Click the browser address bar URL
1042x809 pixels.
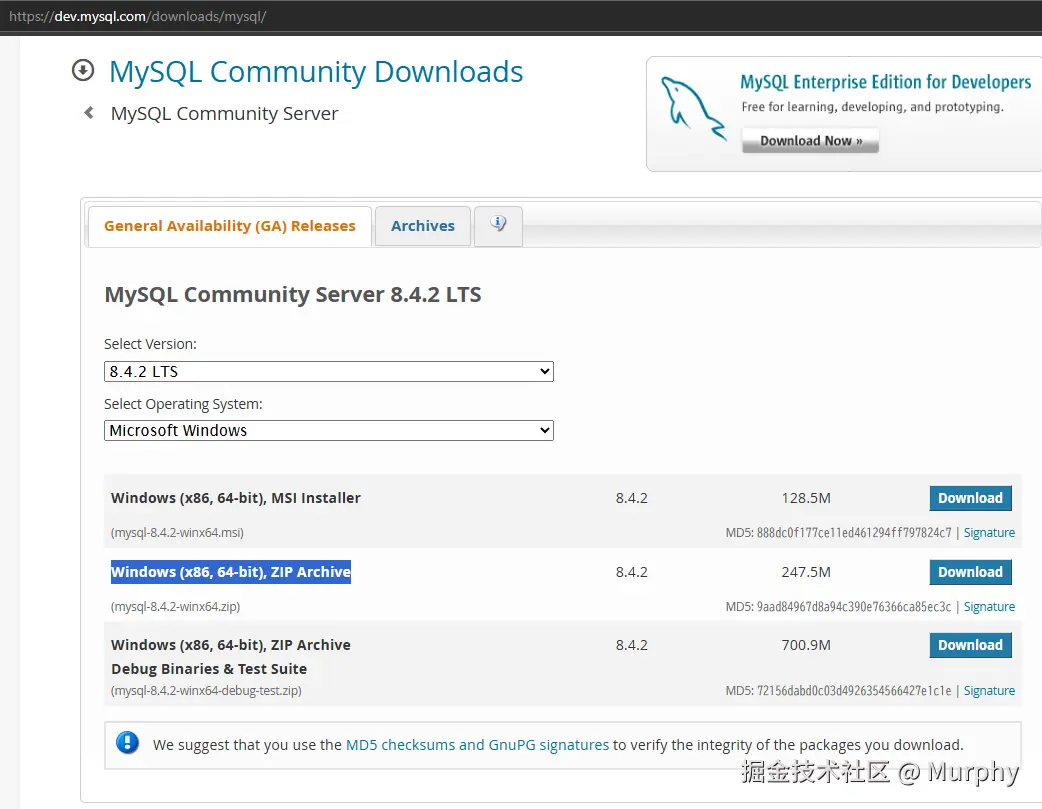pos(138,17)
